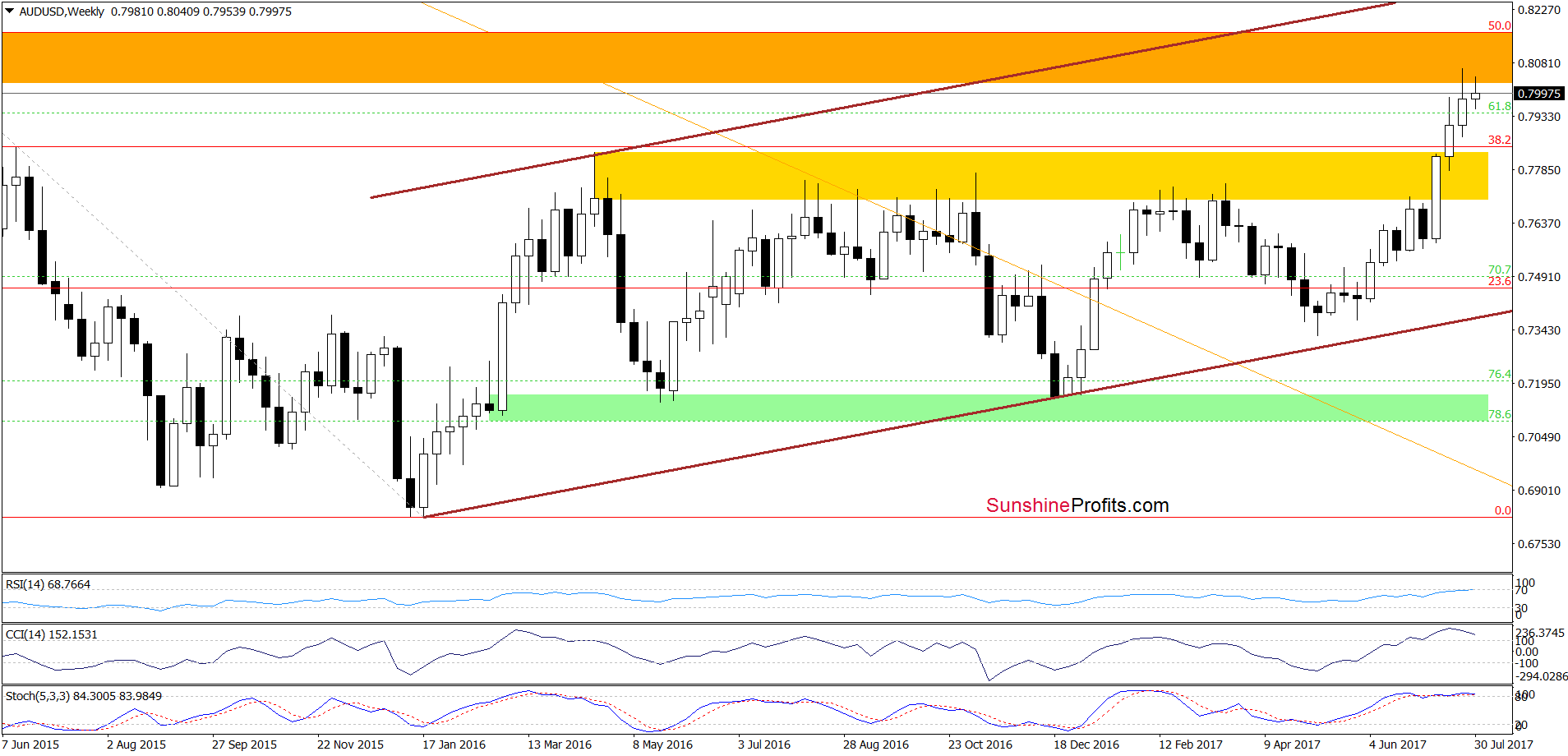The height and width of the screenshot is (756, 1568).
Task: Click the price axis value 0.69010
Action: coord(1538,491)
